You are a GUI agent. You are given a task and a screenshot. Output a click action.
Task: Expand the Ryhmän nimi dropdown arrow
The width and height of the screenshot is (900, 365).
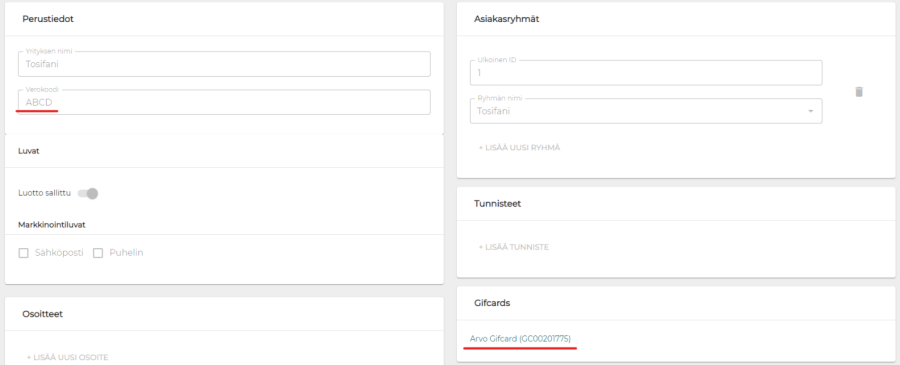pos(810,111)
